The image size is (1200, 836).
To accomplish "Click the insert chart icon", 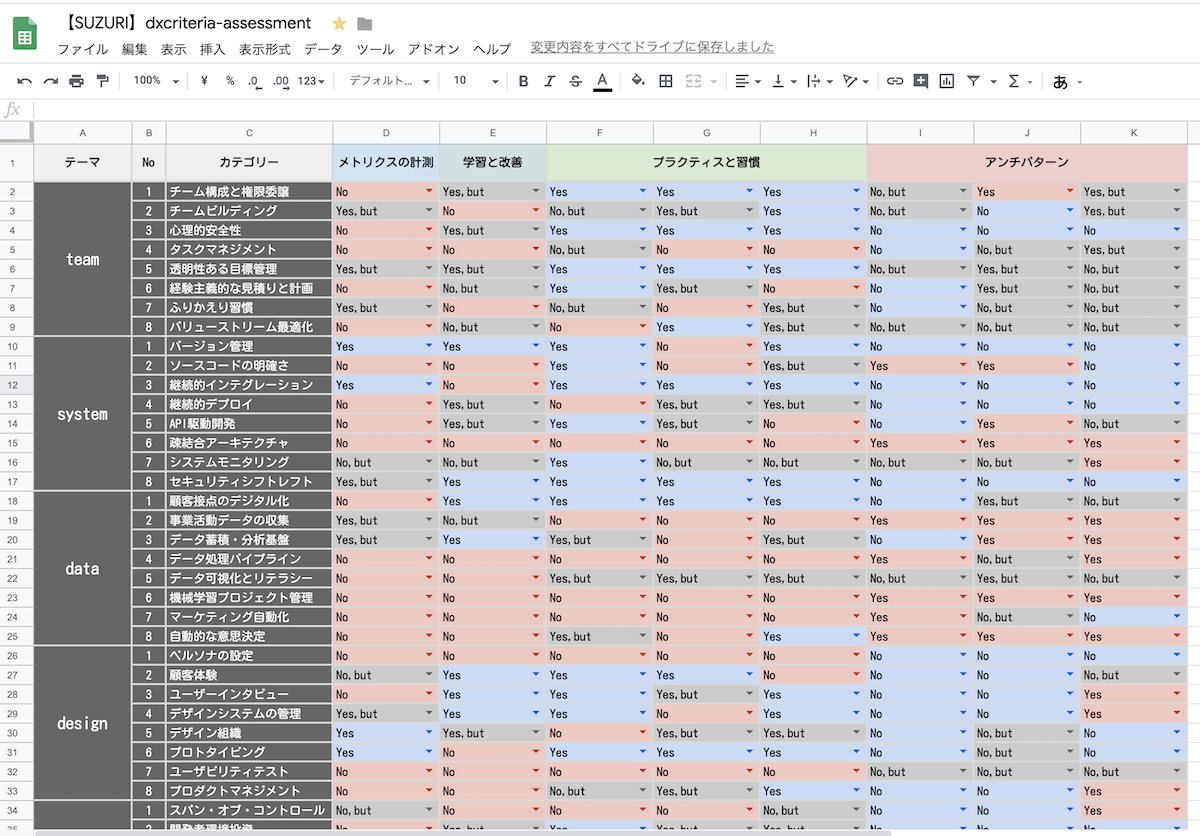I will coord(946,81).
